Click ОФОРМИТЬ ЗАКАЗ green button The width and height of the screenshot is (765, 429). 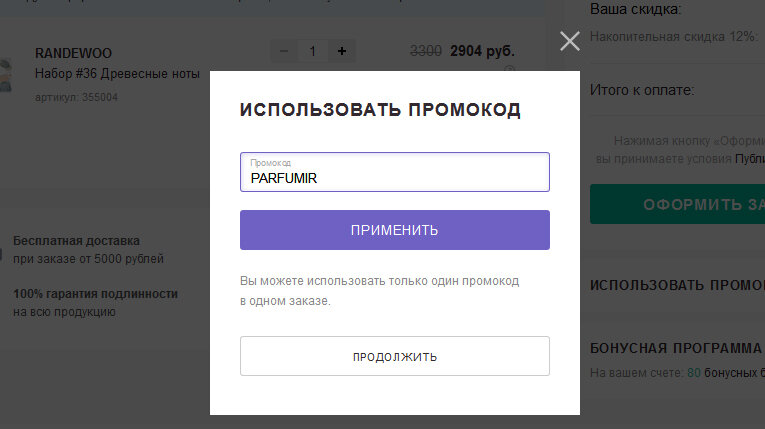tap(678, 204)
